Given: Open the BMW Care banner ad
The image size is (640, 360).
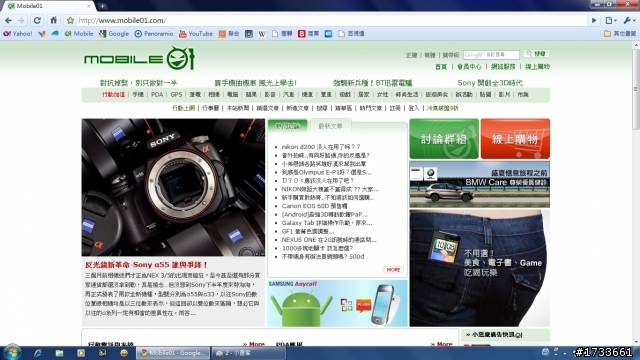Looking at the screenshot, I should click(x=480, y=184).
